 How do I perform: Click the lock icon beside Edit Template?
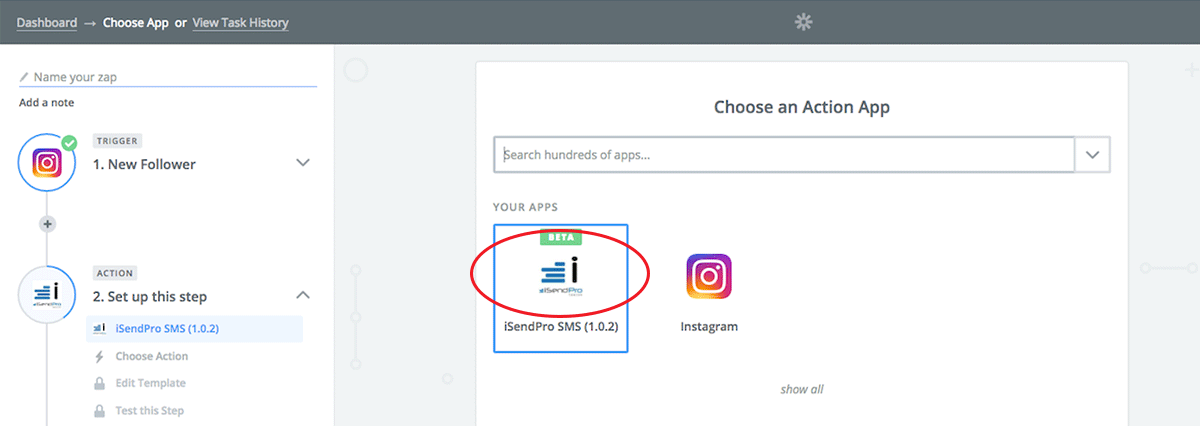(99, 383)
